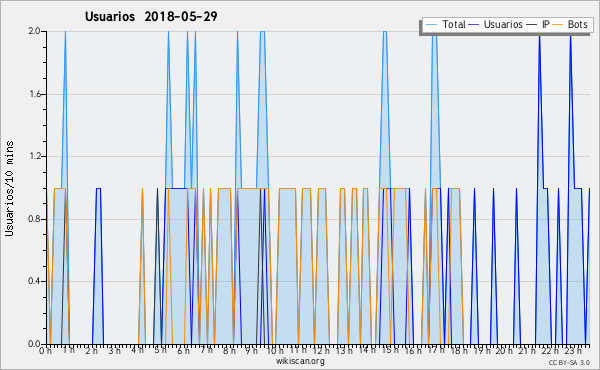Click the '0.8' y-axis value
This screenshot has width=600, height=370.
(x=34, y=219)
